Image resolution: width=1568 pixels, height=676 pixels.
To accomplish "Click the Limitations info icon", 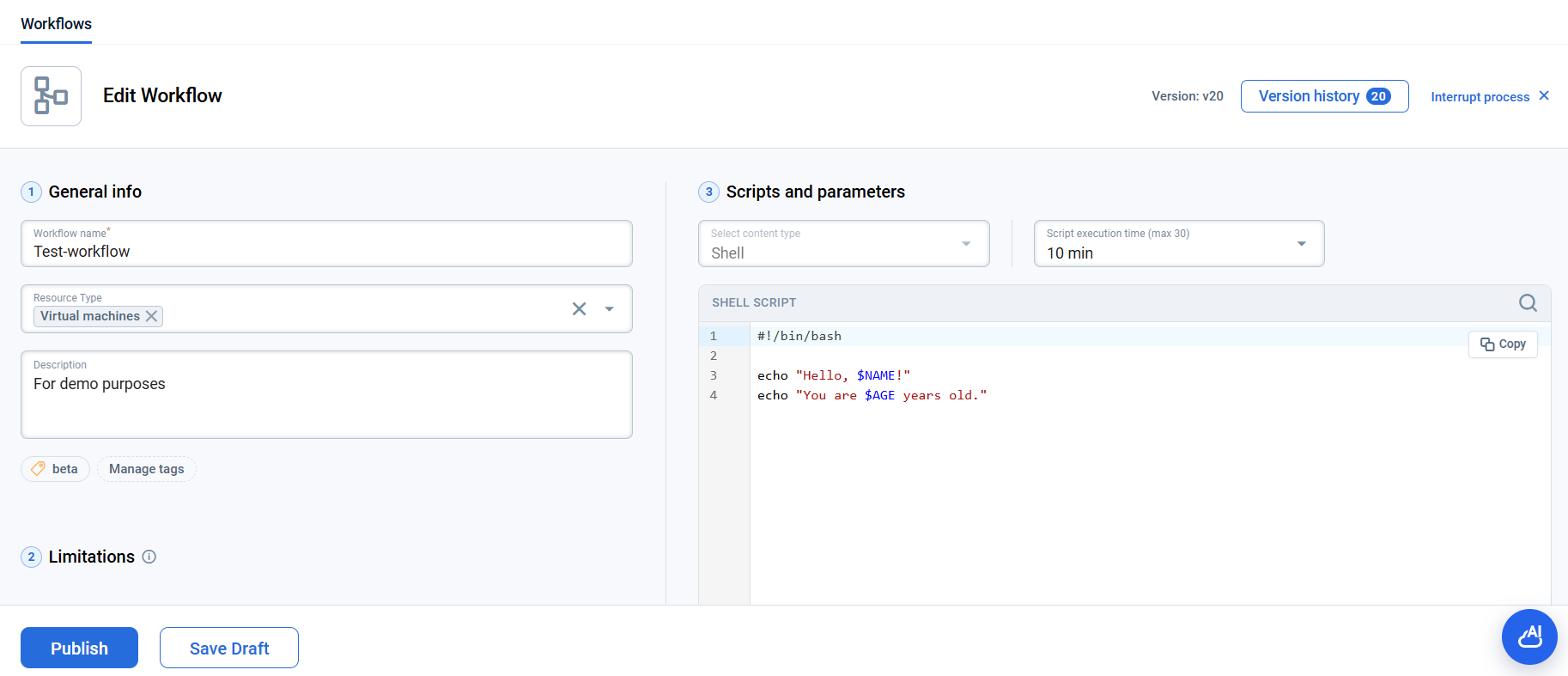I will (149, 557).
